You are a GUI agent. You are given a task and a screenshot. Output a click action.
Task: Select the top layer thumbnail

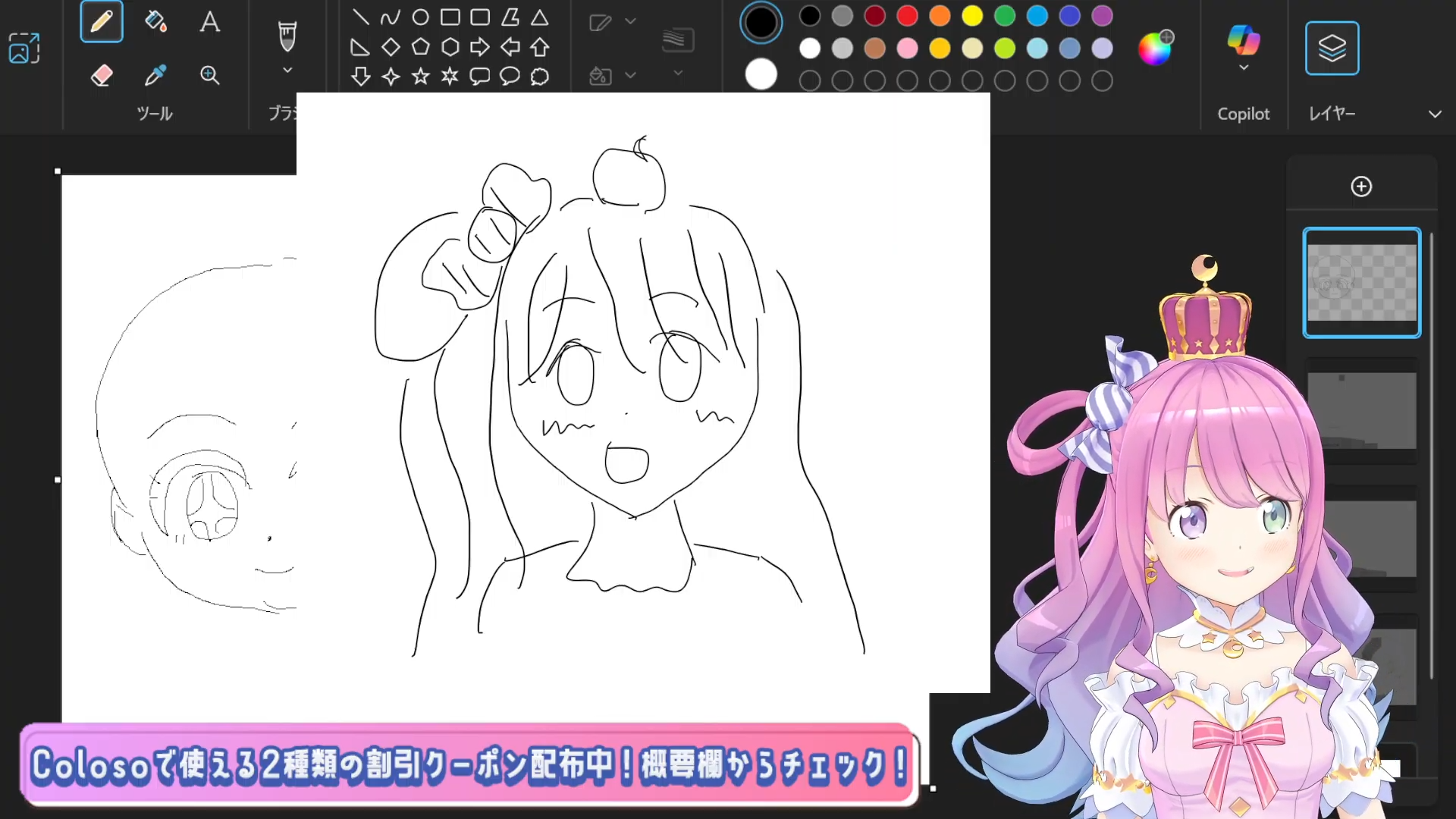(x=1362, y=282)
